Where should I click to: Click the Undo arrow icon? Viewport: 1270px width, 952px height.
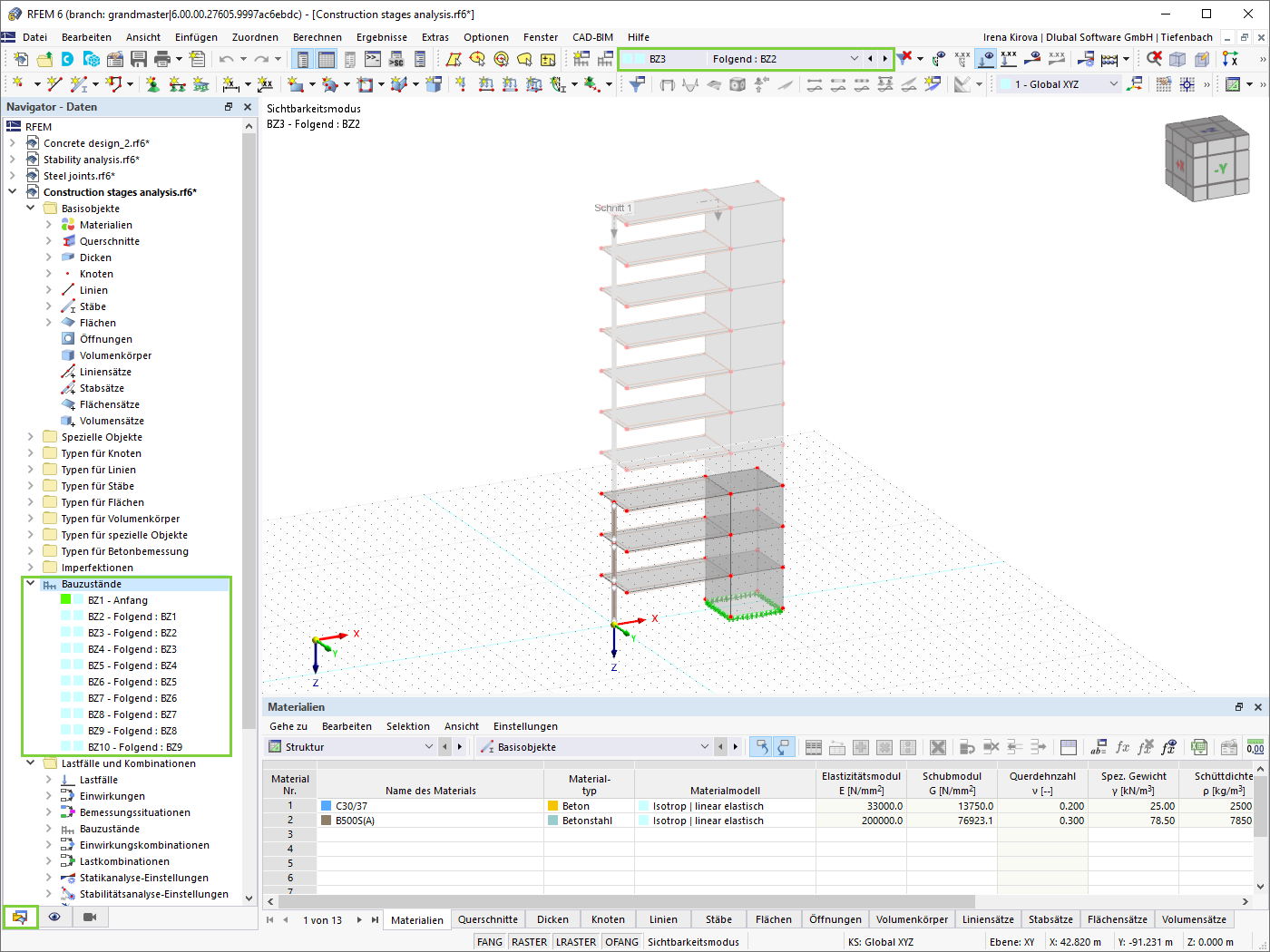(x=226, y=59)
